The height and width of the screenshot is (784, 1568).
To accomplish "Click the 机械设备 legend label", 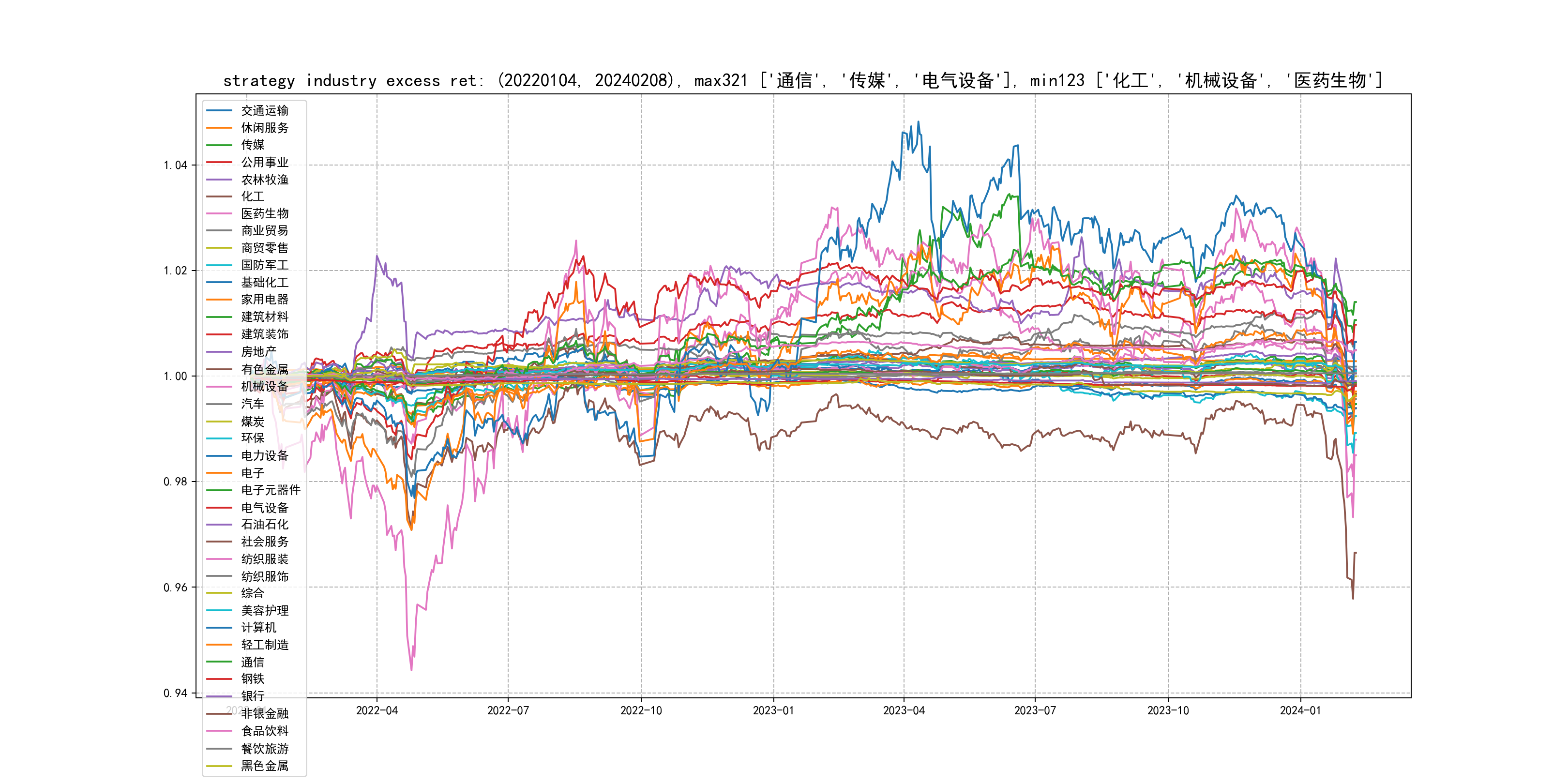I will [265, 387].
